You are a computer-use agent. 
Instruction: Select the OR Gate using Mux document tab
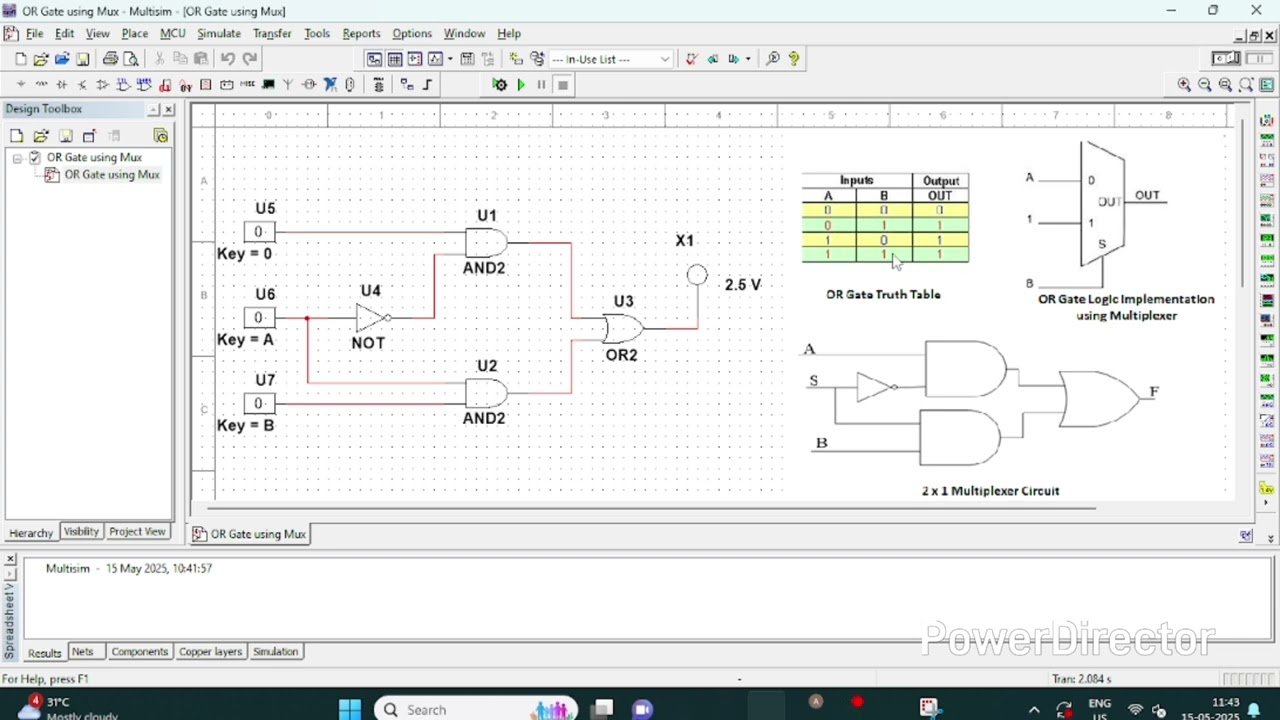point(249,534)
